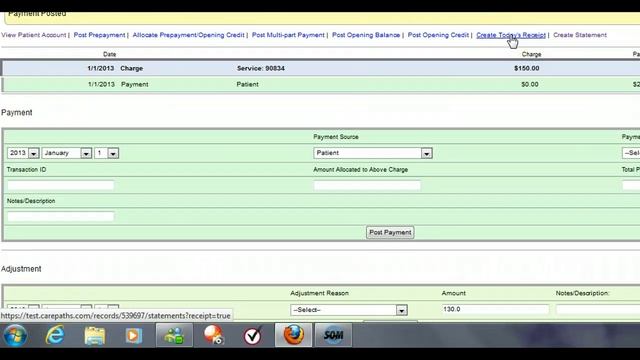Click the Payment section heading
Image resolution: width=640 pixels, height=360 pixels.
[x=16, y=113]
